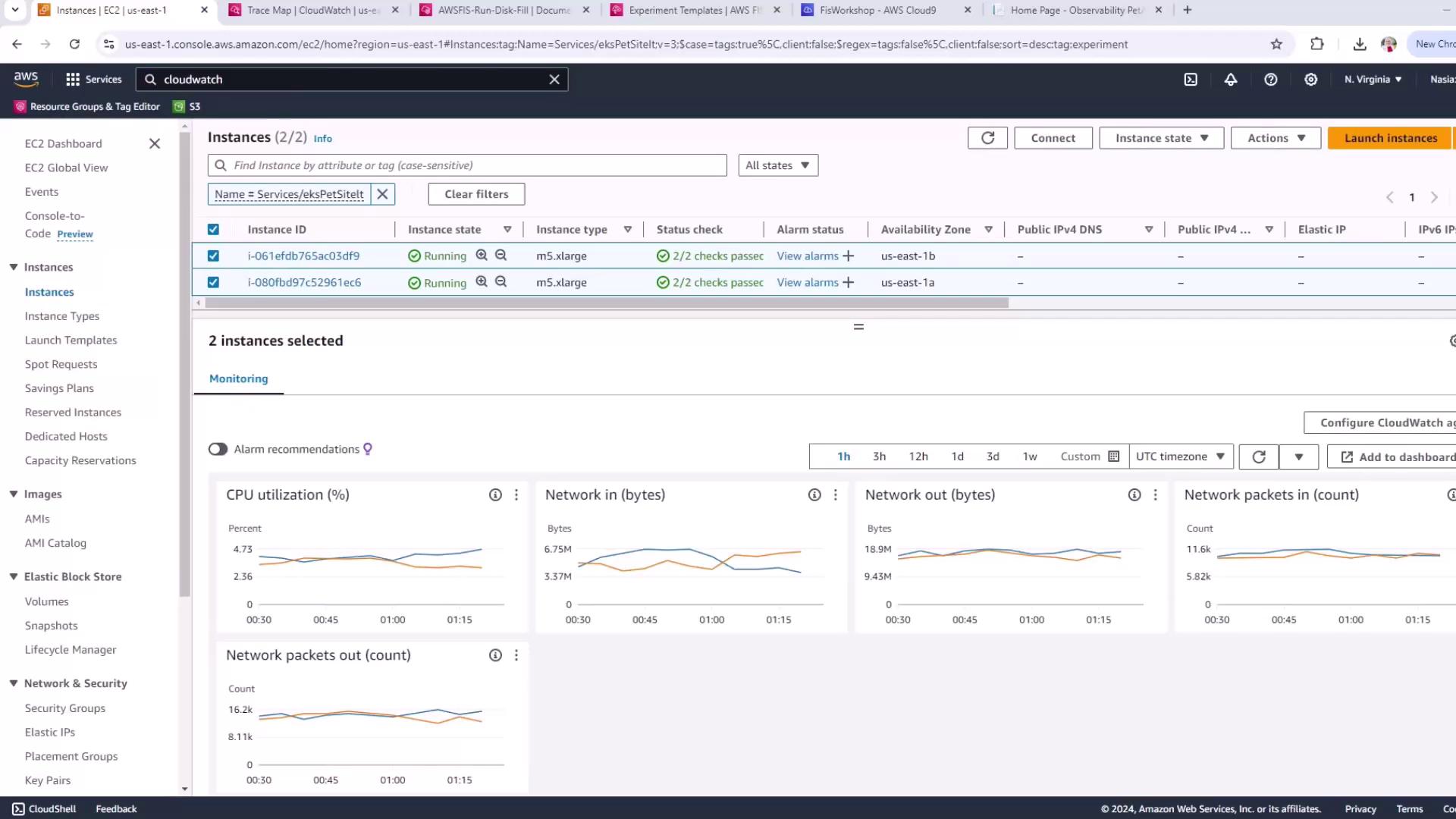Open the notifications bell
1456x819 pixels.
(x=1231, y=80)
